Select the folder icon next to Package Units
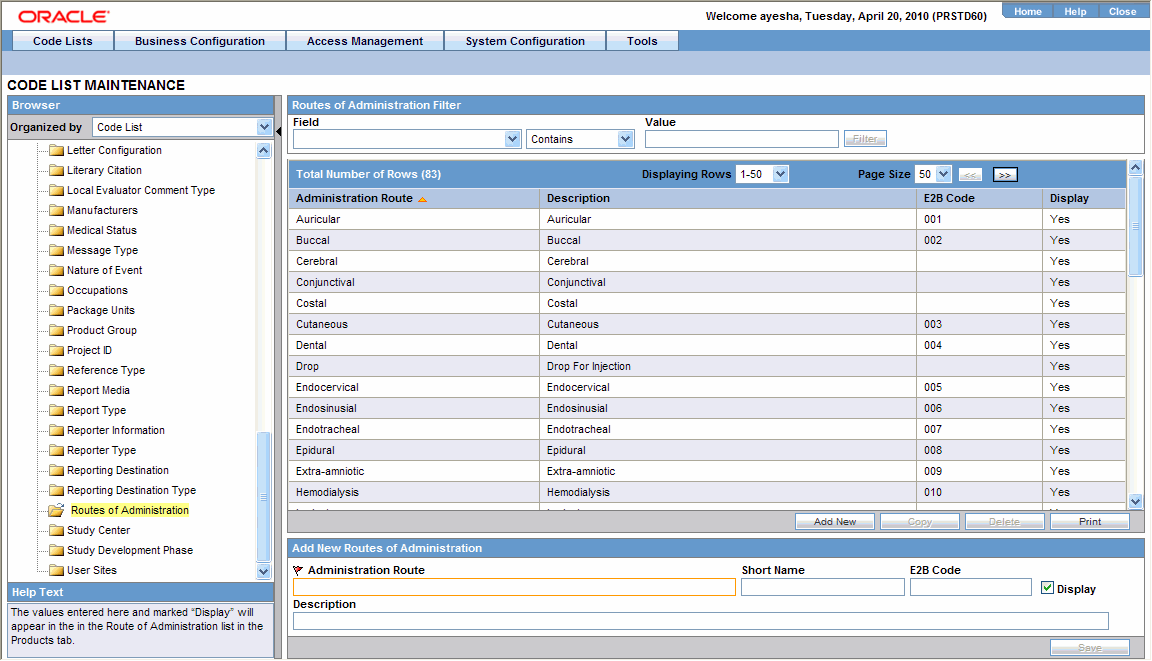This screenshot has width=1152, height=661. tap(57, 310)
